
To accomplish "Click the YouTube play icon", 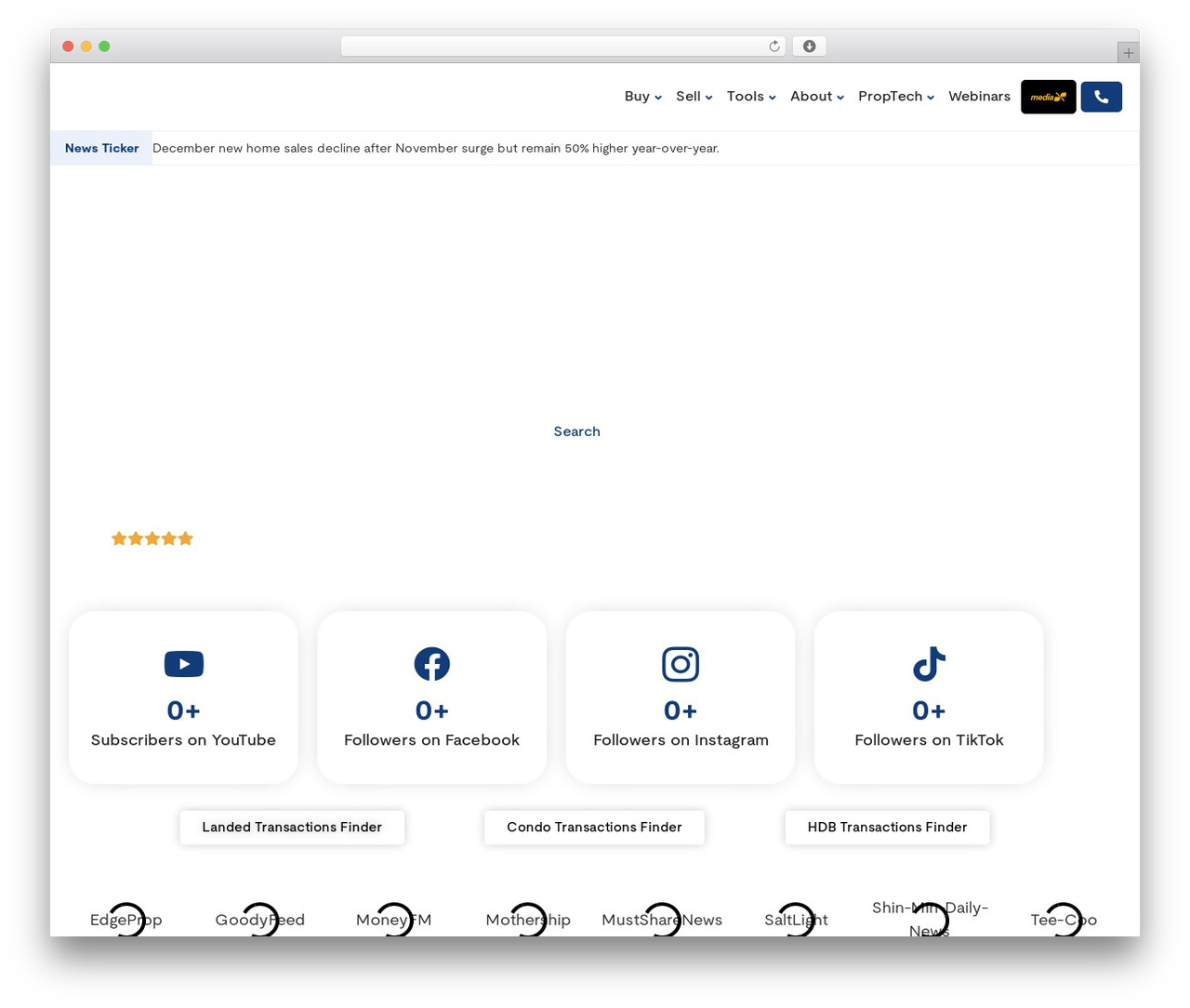I will (184, 664).
